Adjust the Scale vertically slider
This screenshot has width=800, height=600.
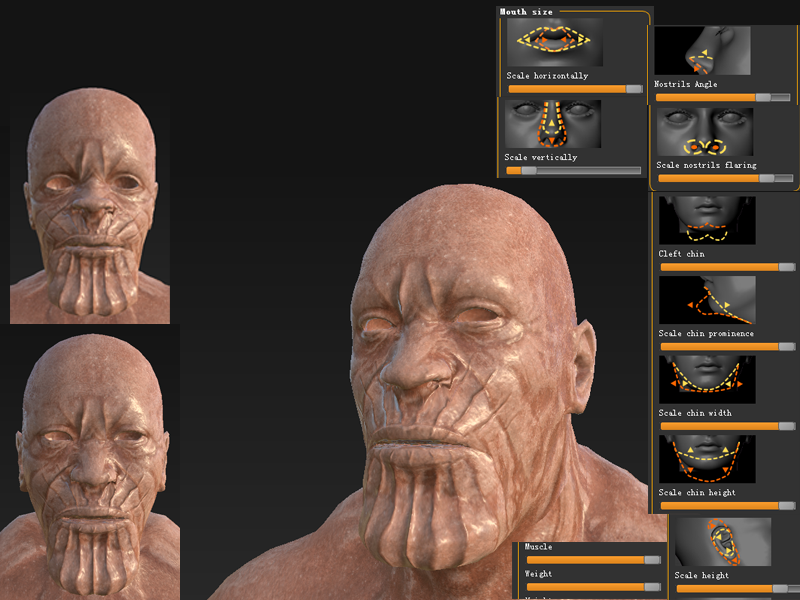click(573, 170)
